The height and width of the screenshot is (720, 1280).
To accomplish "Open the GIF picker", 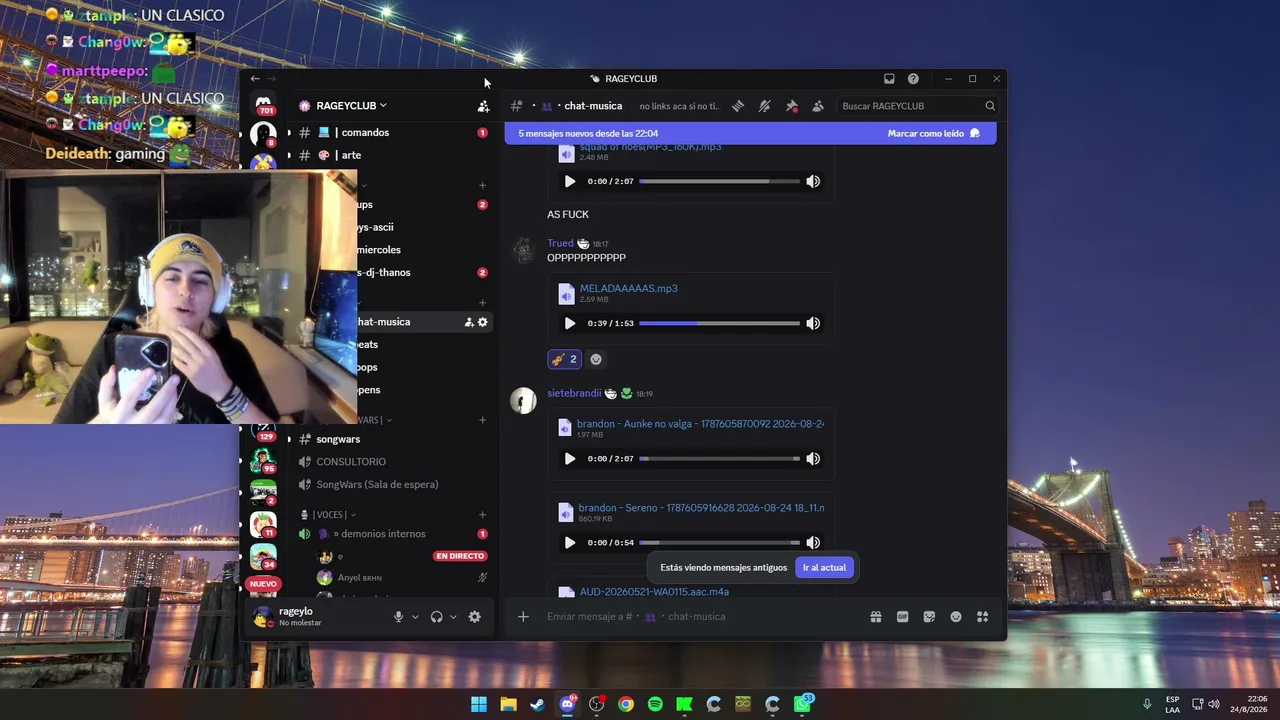I will click(902, 617).
